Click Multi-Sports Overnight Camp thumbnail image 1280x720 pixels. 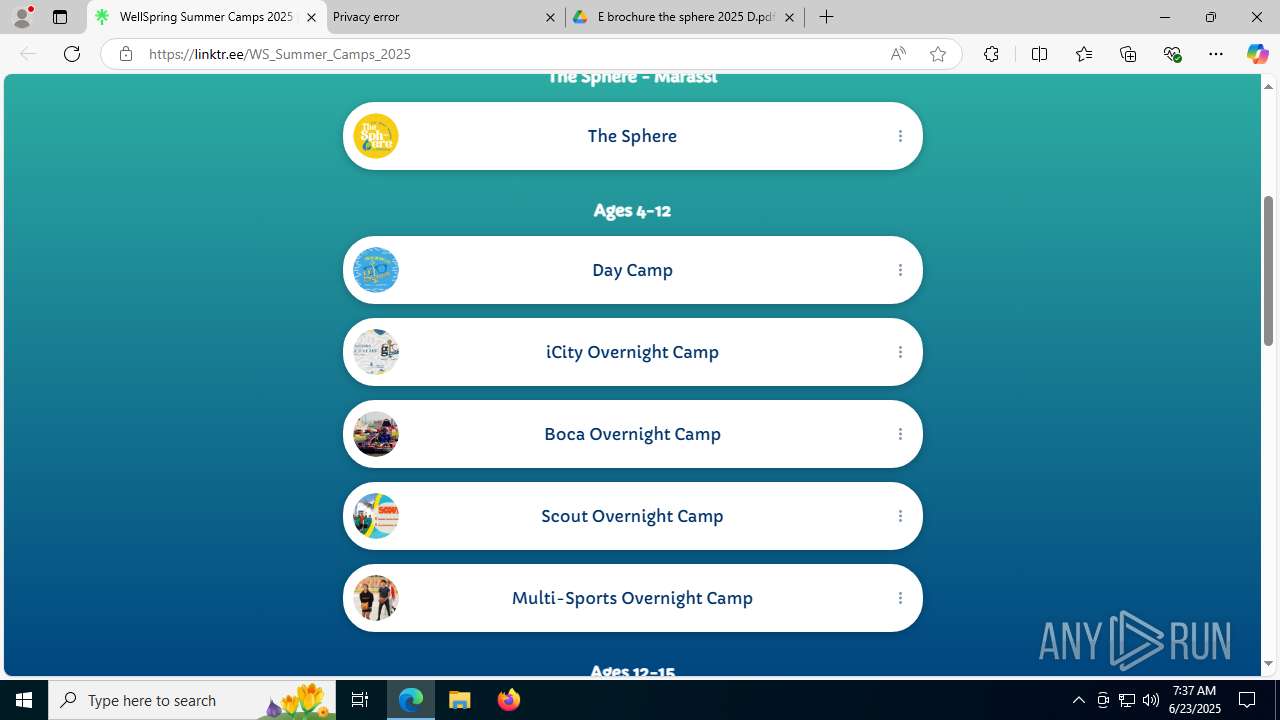pos(376,598)
